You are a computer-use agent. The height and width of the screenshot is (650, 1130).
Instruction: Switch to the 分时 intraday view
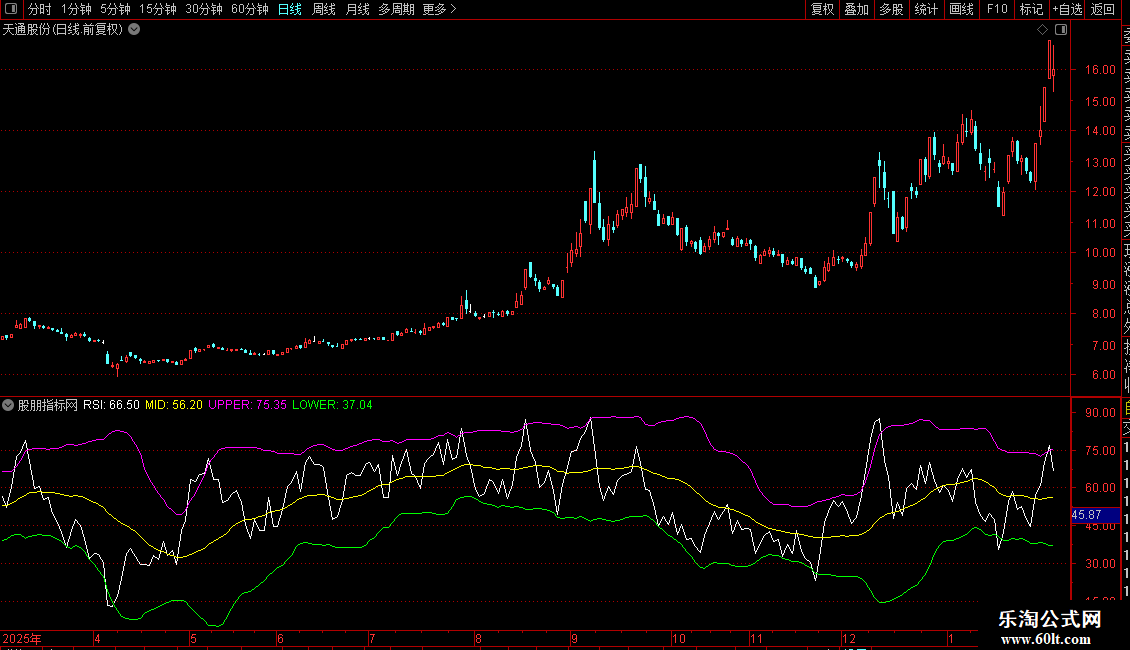coord(39,9)
